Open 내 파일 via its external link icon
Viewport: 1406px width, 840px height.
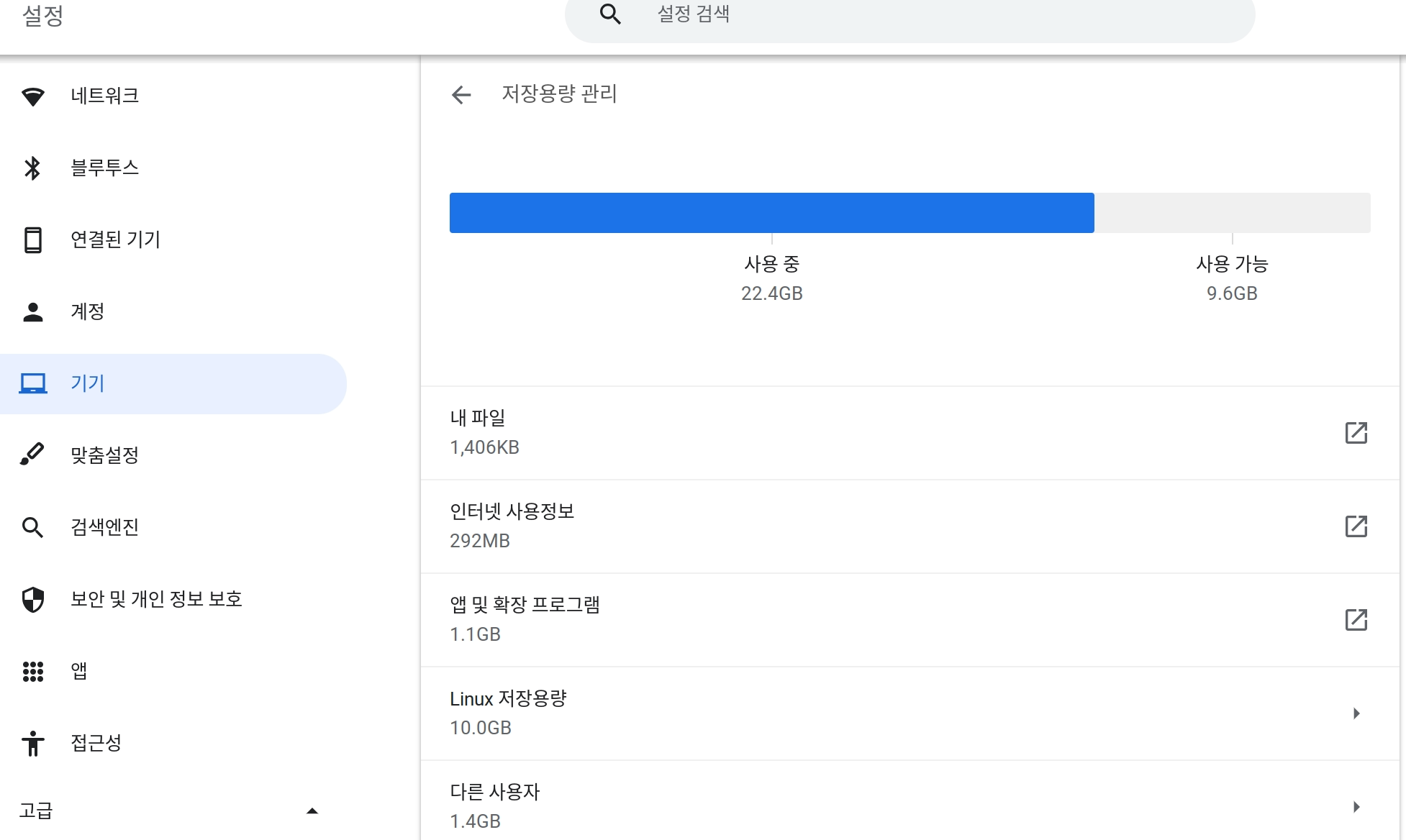point(1356,433)
